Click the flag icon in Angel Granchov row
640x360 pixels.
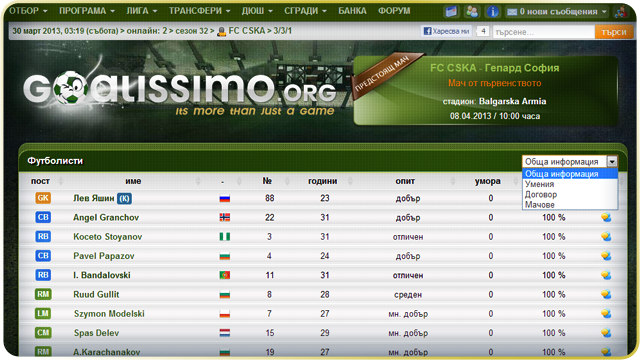[x=225, y=218]
